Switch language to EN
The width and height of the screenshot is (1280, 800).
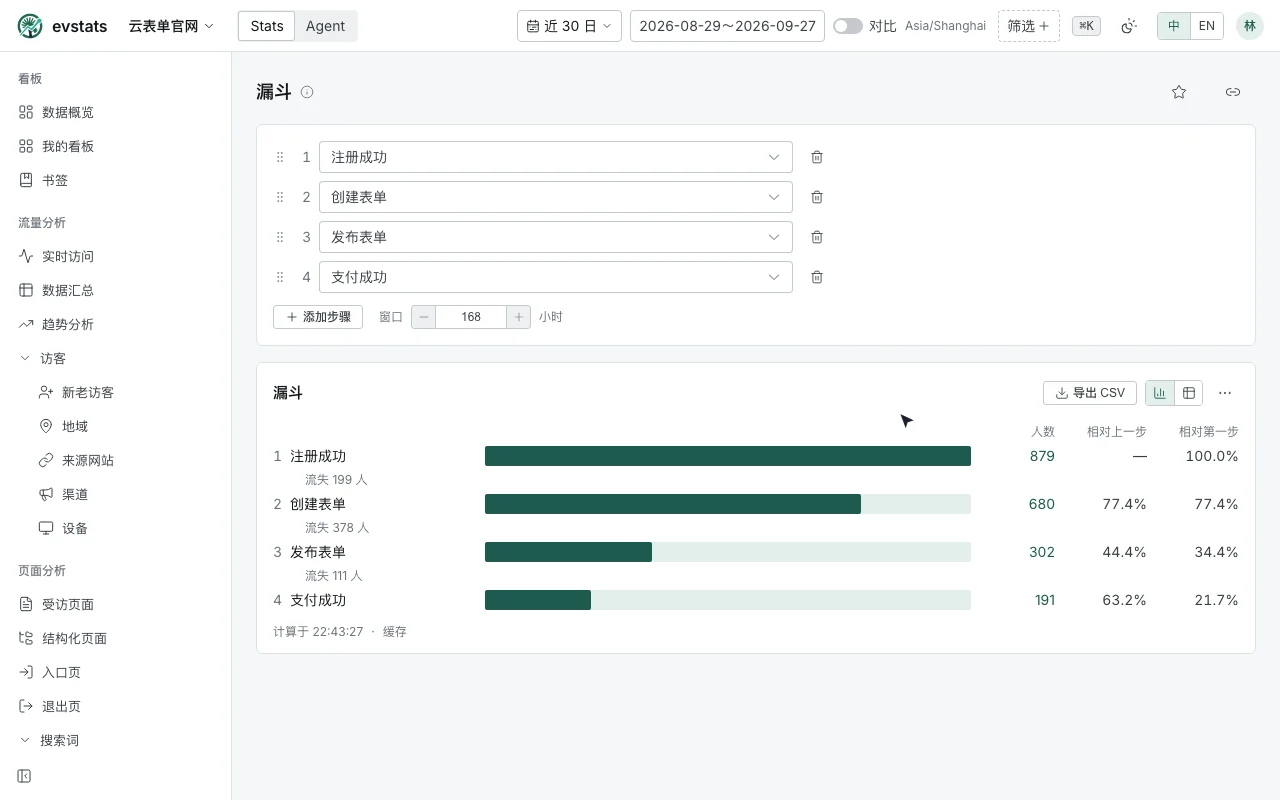point(1207,26)
